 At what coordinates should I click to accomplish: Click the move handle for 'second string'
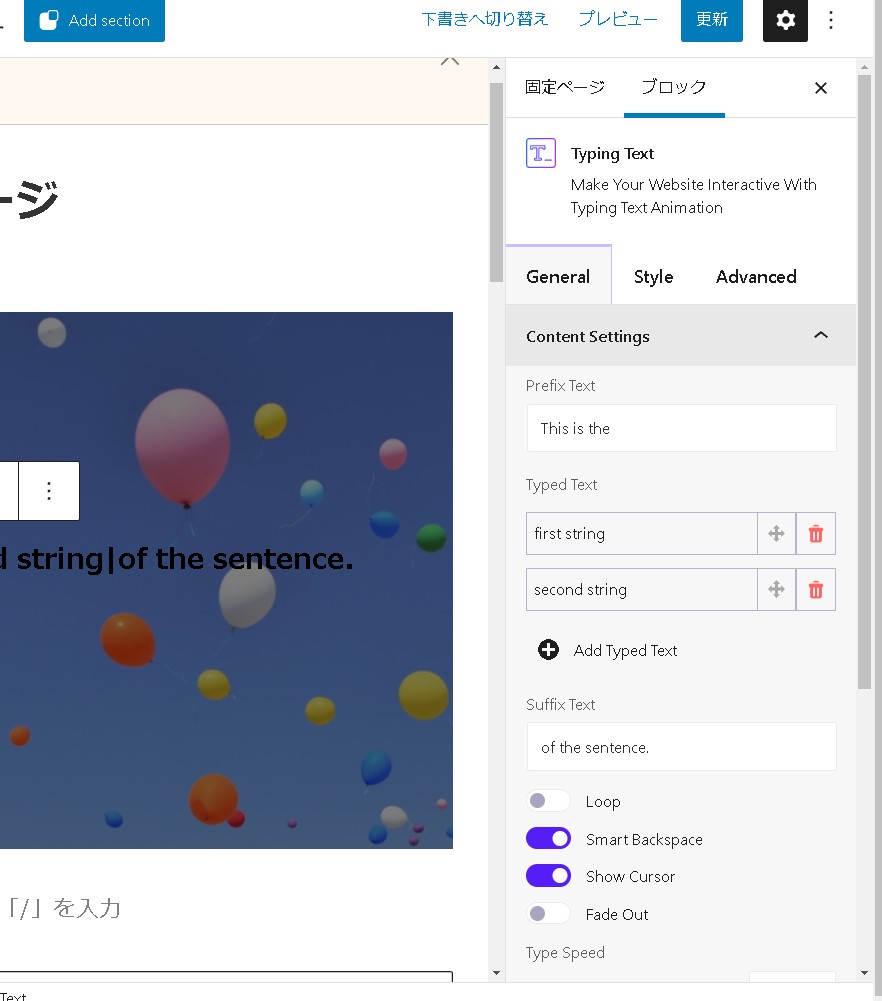point(776,590)
